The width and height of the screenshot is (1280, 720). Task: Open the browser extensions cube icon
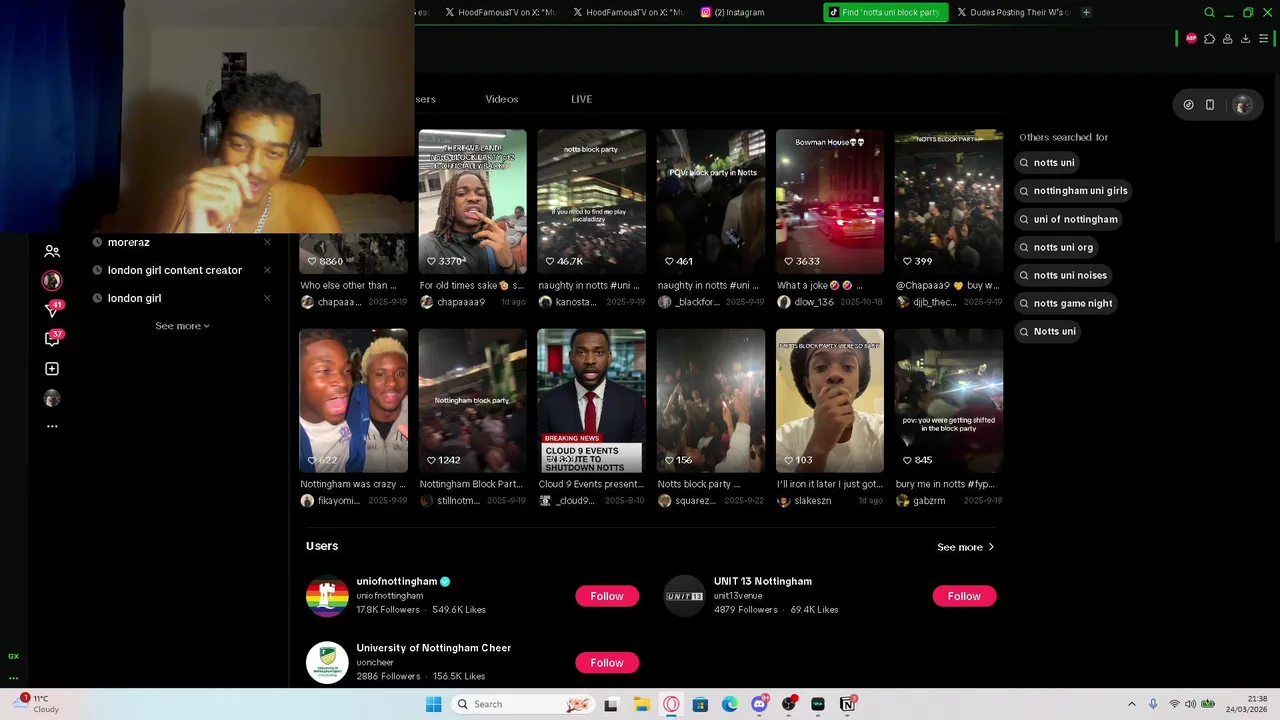tap(1209, 38)
